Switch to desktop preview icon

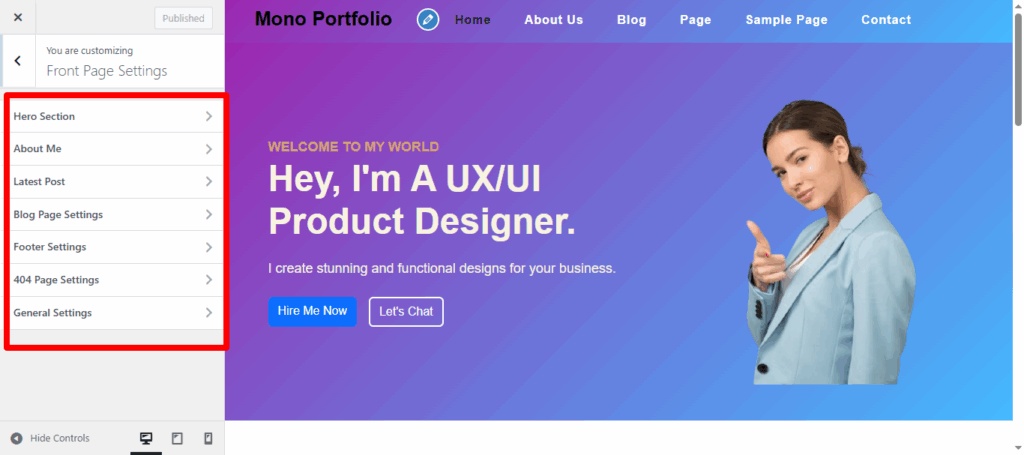(x=146, y=438)
